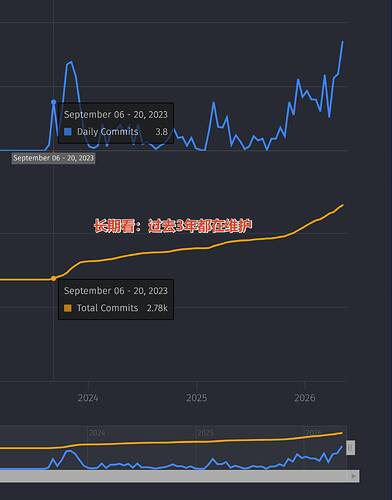Image resolution: width=392 pixels, height=500 pixels.
Task: Click the end of orange Total Commits line
Action: coord(343,205)
